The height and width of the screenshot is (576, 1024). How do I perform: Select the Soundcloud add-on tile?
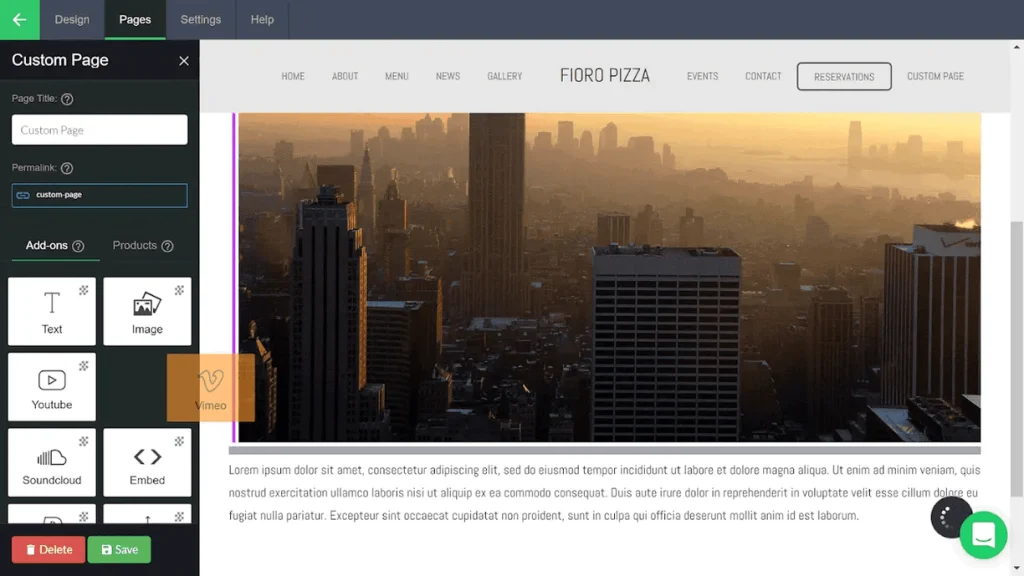[x=52, y=462]
